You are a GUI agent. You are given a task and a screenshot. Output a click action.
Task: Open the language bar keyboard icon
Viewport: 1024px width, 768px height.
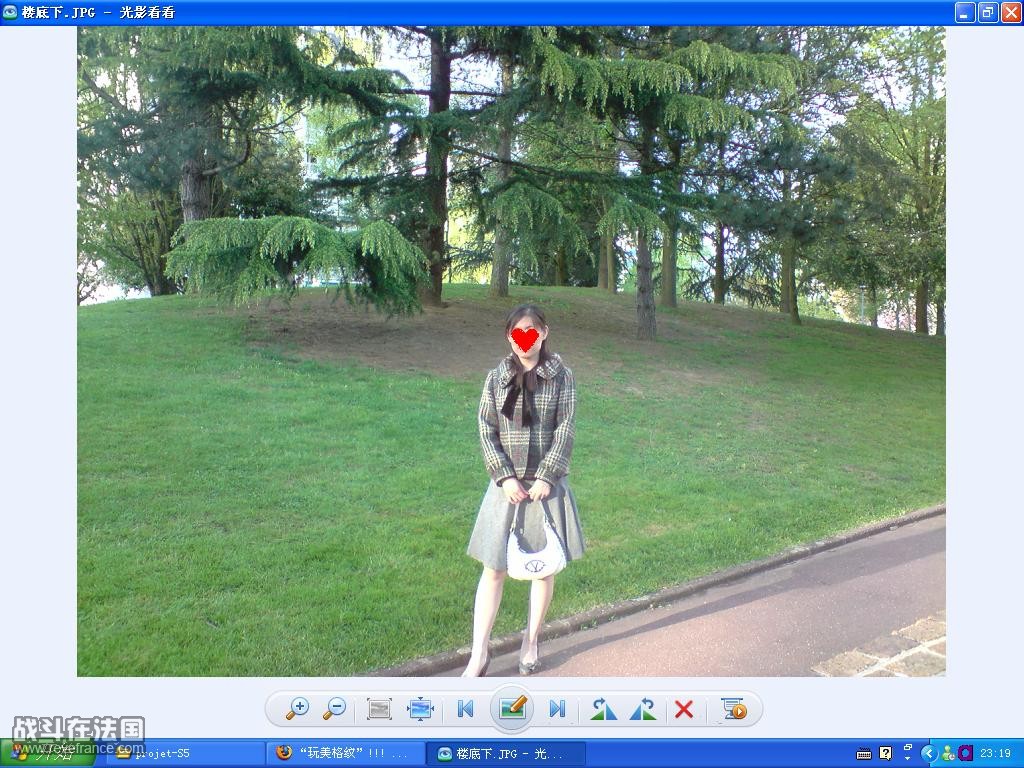(863, 754)
